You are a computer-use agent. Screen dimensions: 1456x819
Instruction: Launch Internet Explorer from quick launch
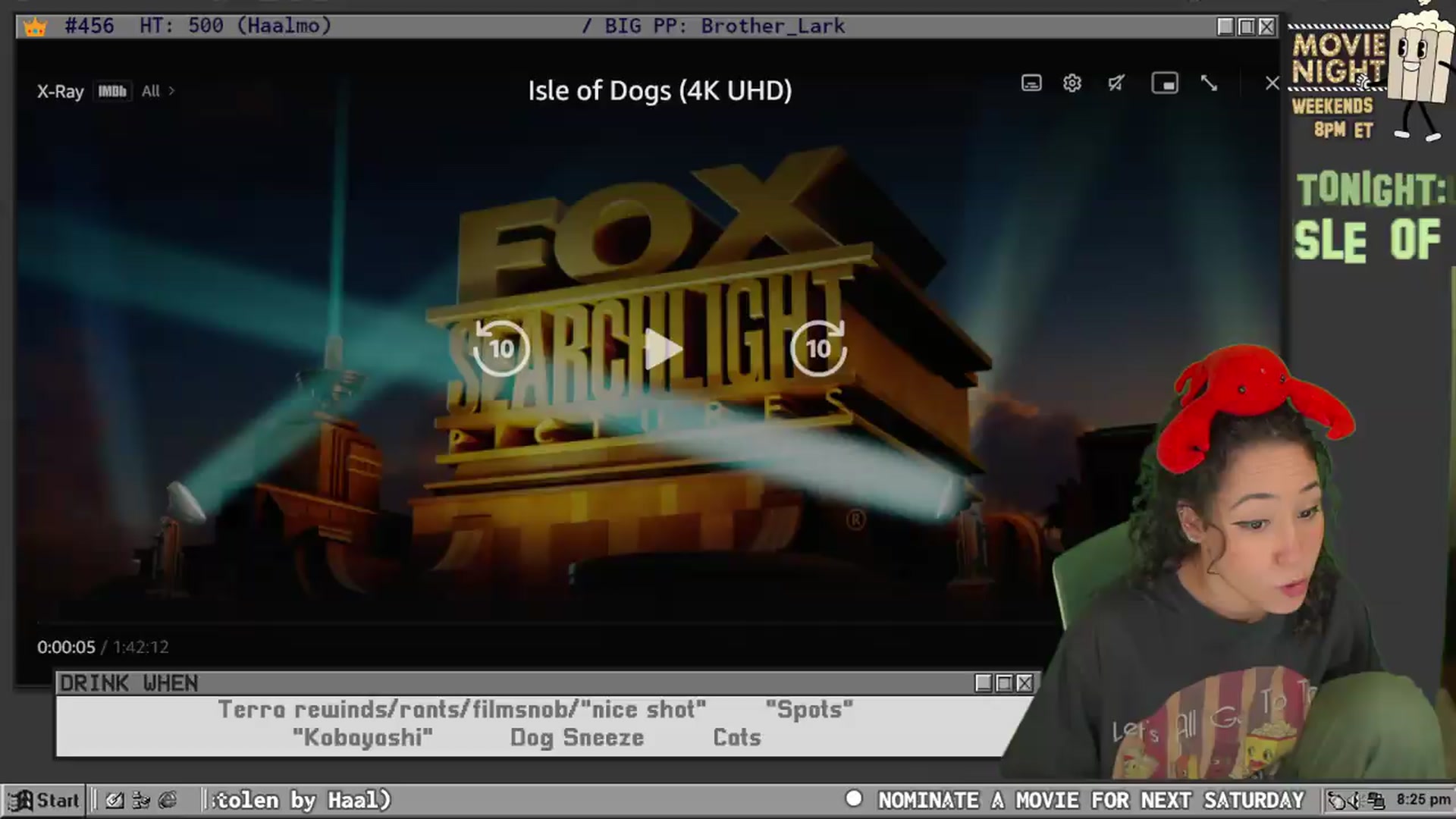(x=168, y=800)
